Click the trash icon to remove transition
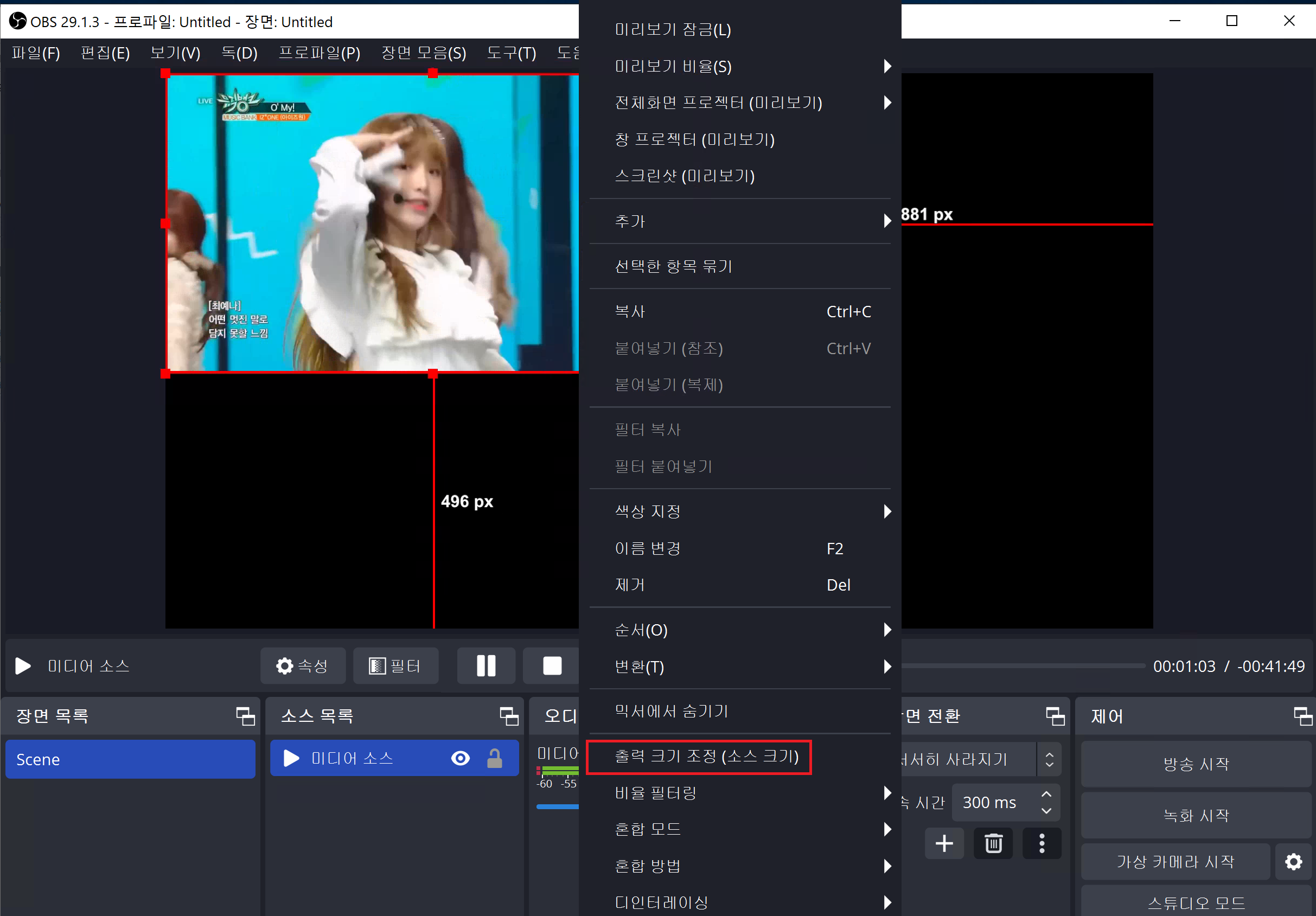The image size is (1316, 916). click(993, 843)
